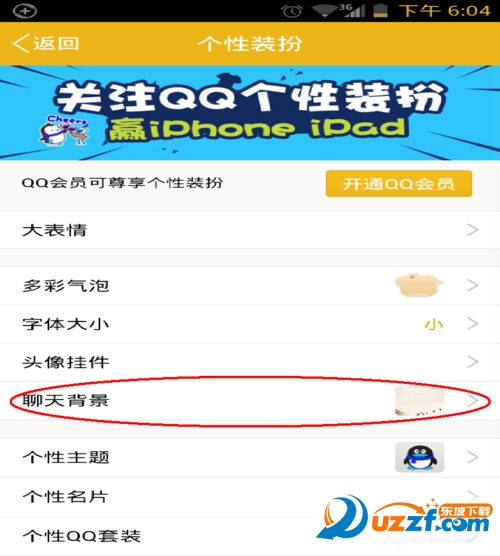
Task: Open the 多彩气泡 menu entry
Action: click(250, 285)
